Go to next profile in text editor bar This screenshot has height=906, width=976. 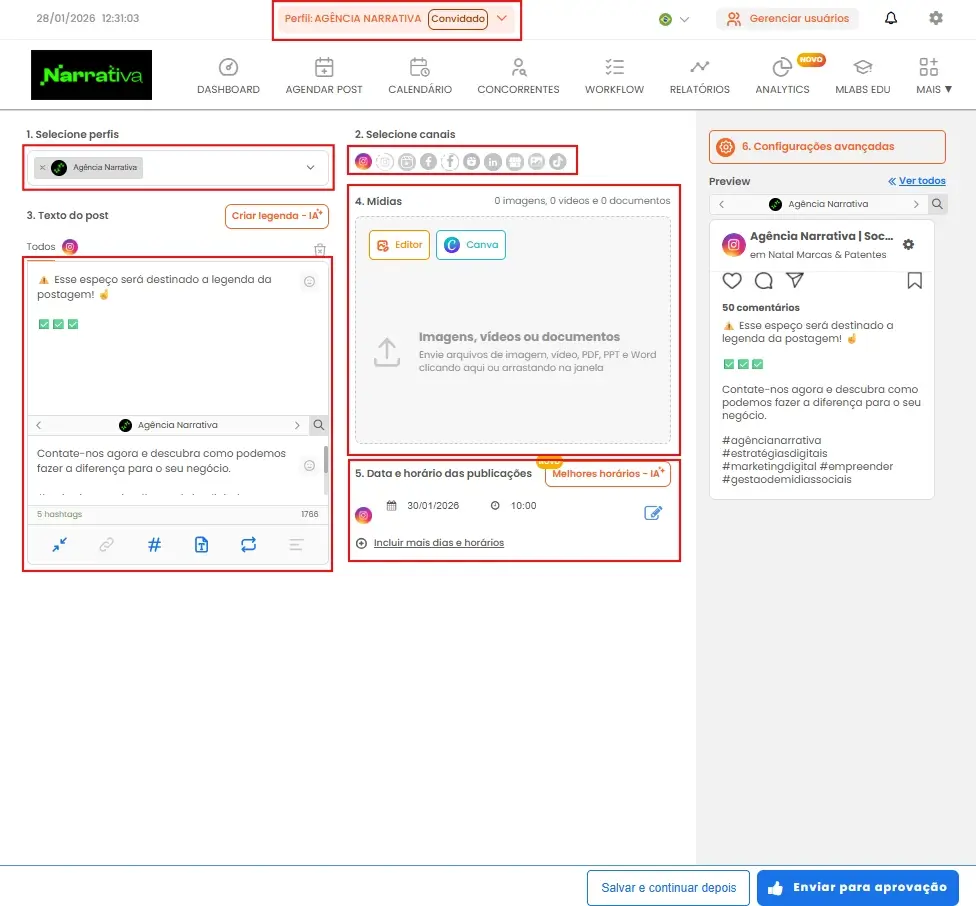point(297,425)
